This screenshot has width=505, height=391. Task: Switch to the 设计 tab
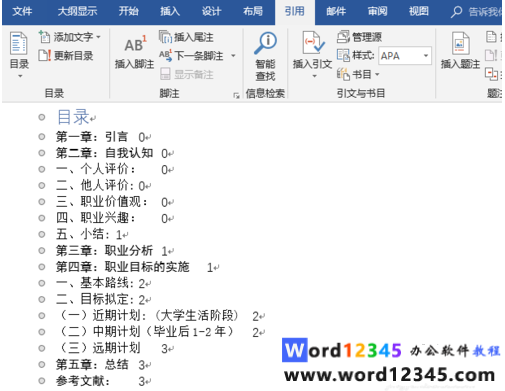211,12
